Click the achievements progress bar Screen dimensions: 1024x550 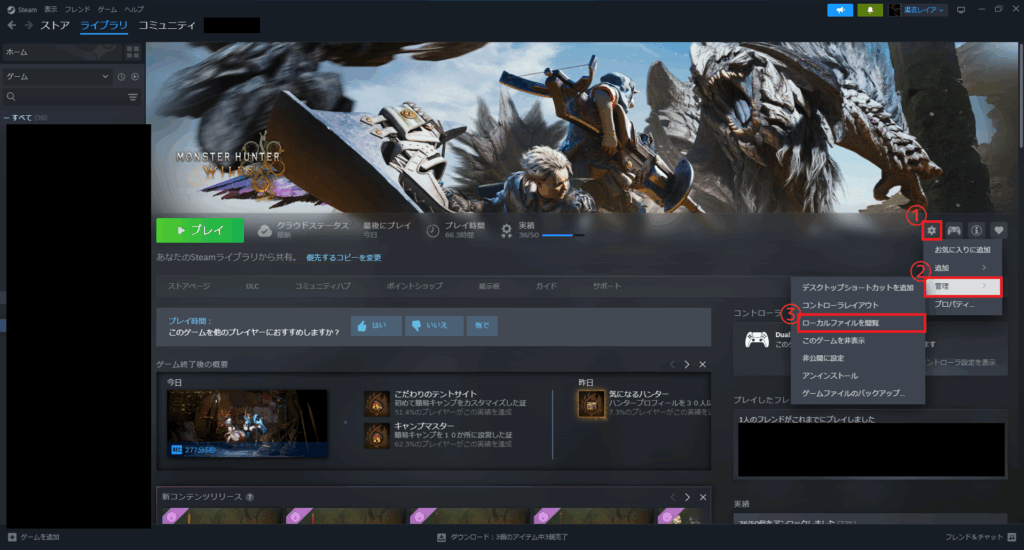tap(563, 235)
